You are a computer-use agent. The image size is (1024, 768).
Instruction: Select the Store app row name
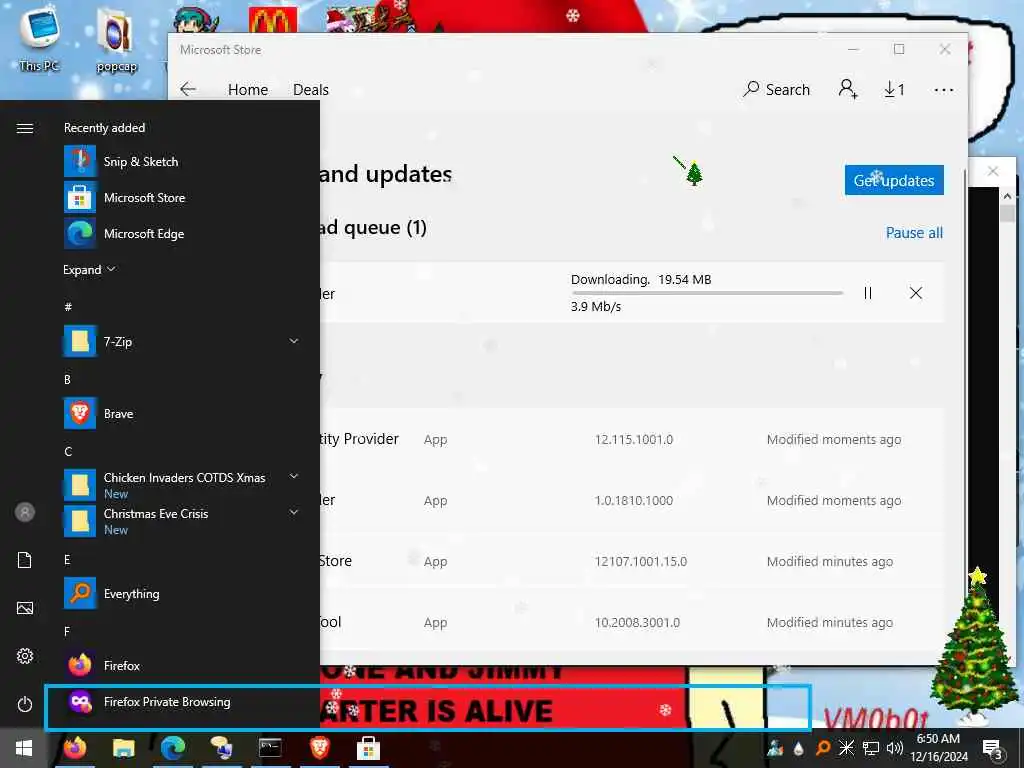(x=336, y=561)
